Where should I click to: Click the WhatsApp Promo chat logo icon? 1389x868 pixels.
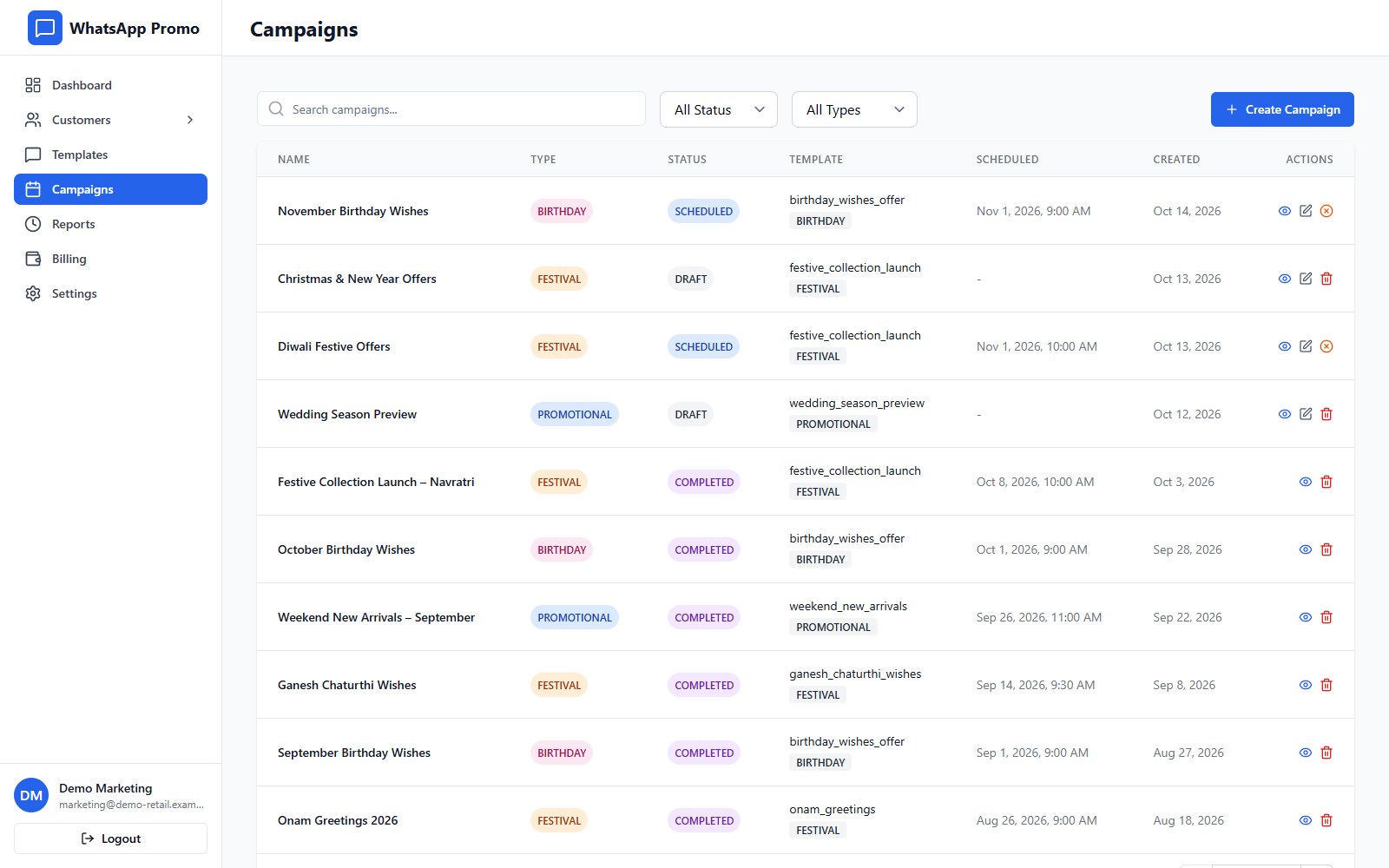[x=45, y=28]
